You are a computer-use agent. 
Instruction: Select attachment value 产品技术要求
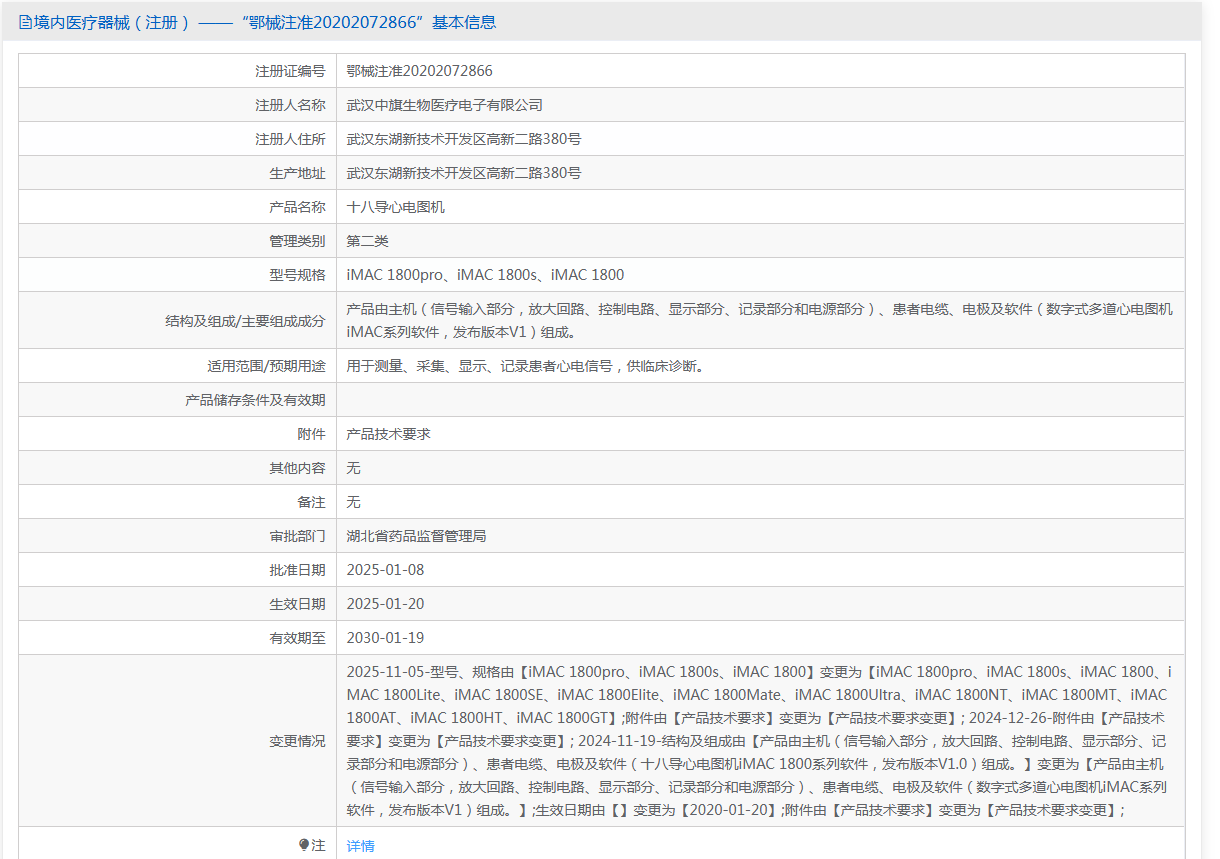388,434
